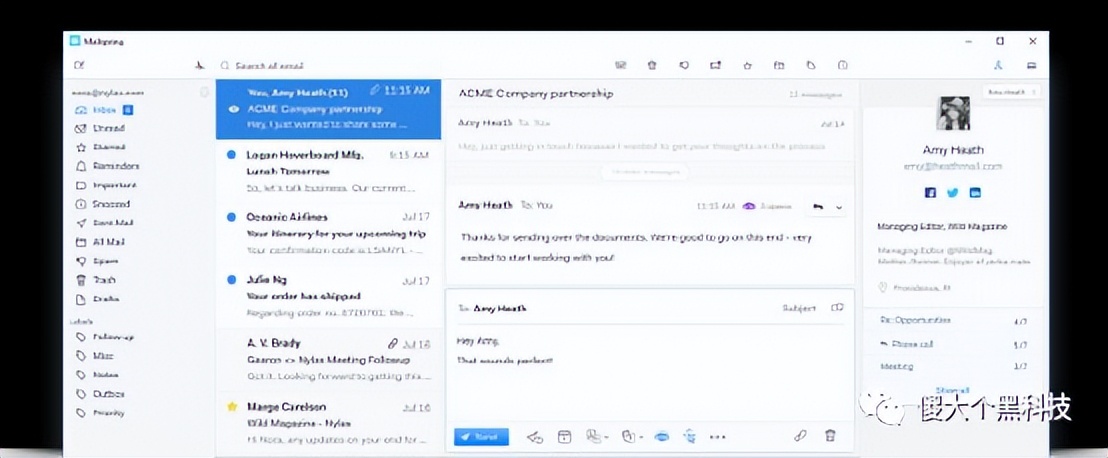Click the snooze clock icon in the top toolbar
This screenshot has width=1108, height=458.
click(x=843, y=65)
